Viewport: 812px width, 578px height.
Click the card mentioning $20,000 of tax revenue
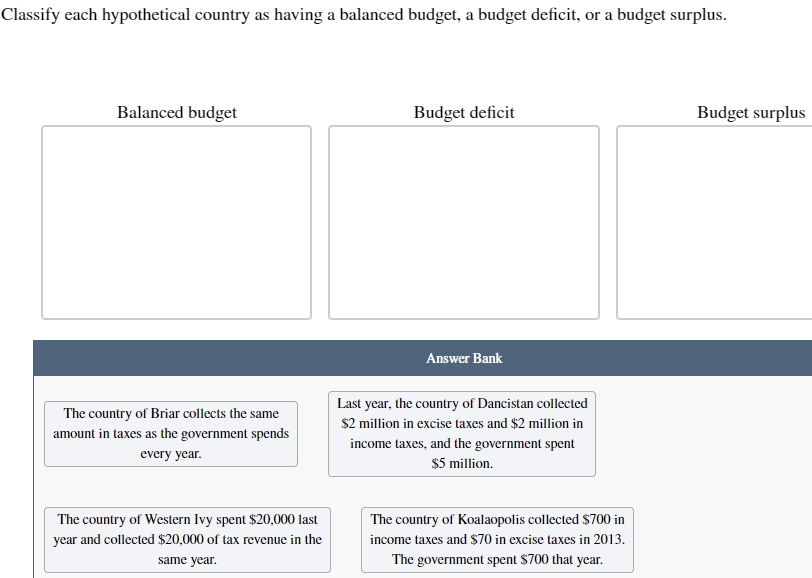click(x=188, y=539)
